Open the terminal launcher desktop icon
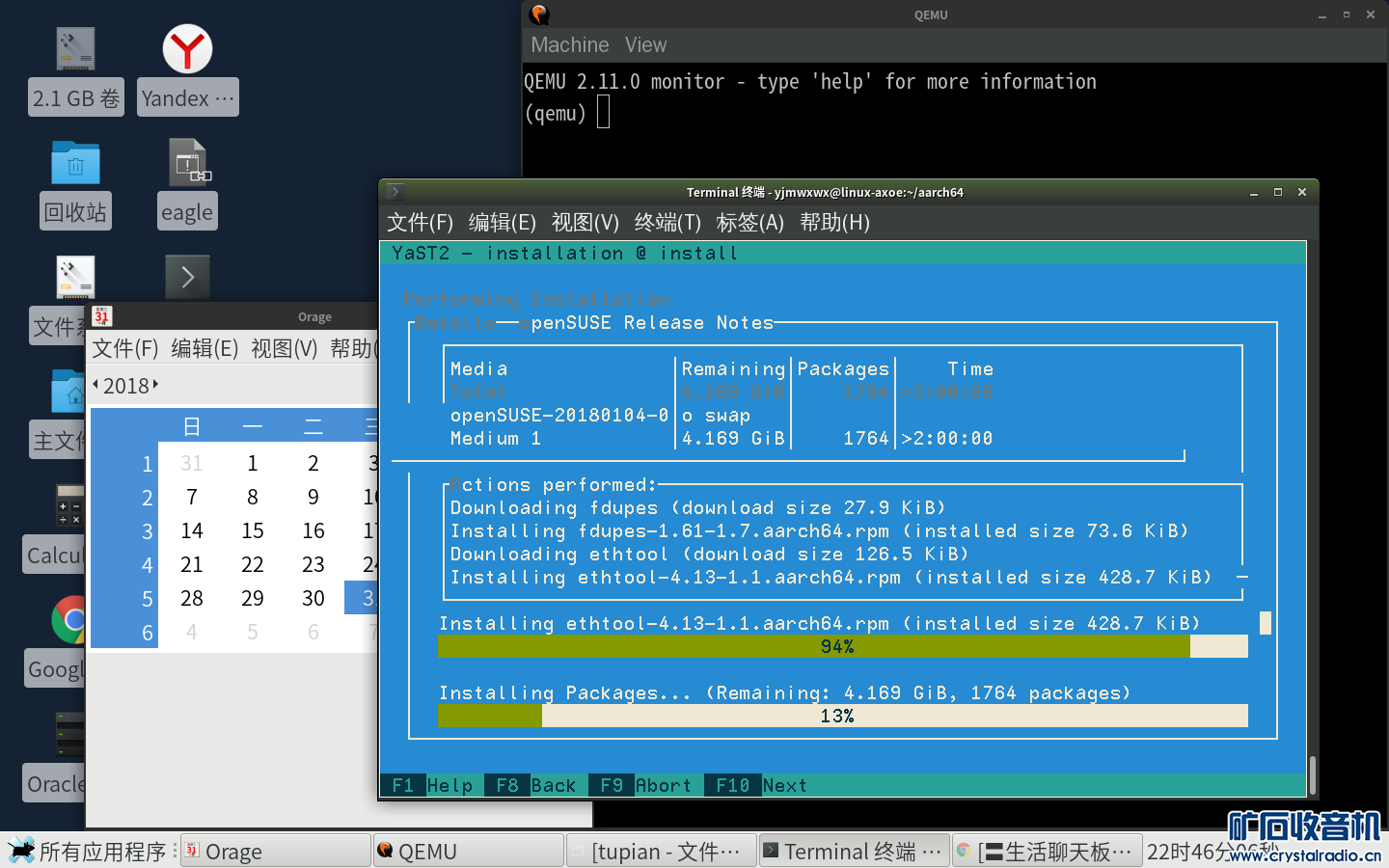 187,277
